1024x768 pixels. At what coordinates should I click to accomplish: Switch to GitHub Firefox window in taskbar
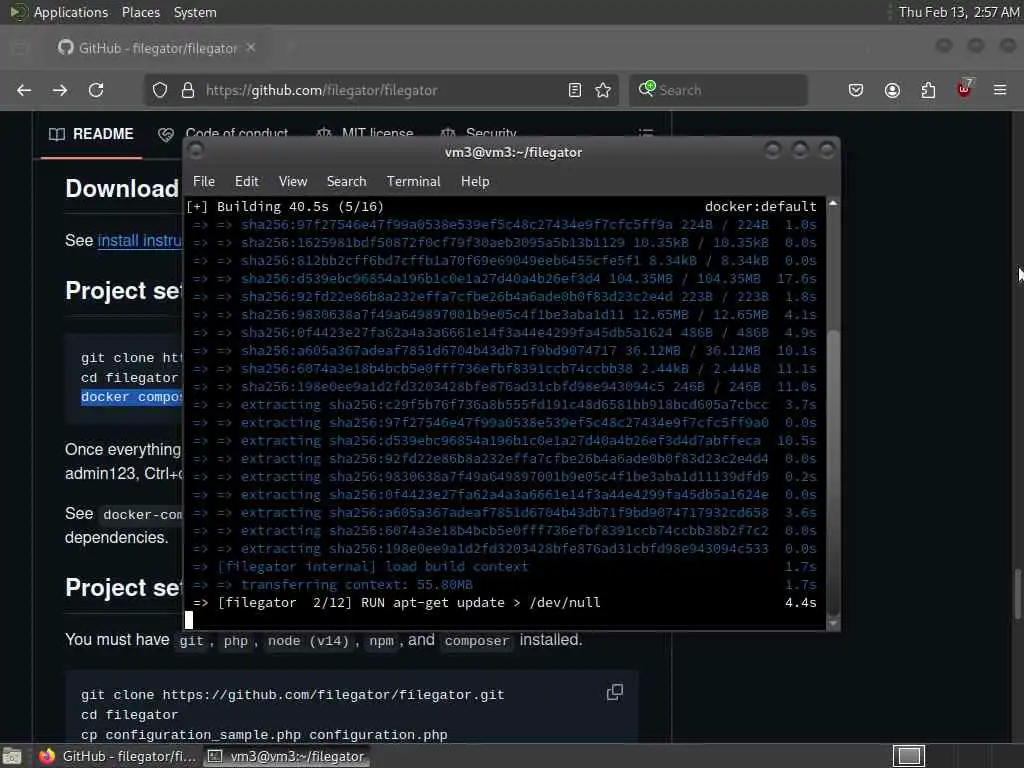pyautogui.click(x=118, y=756)
